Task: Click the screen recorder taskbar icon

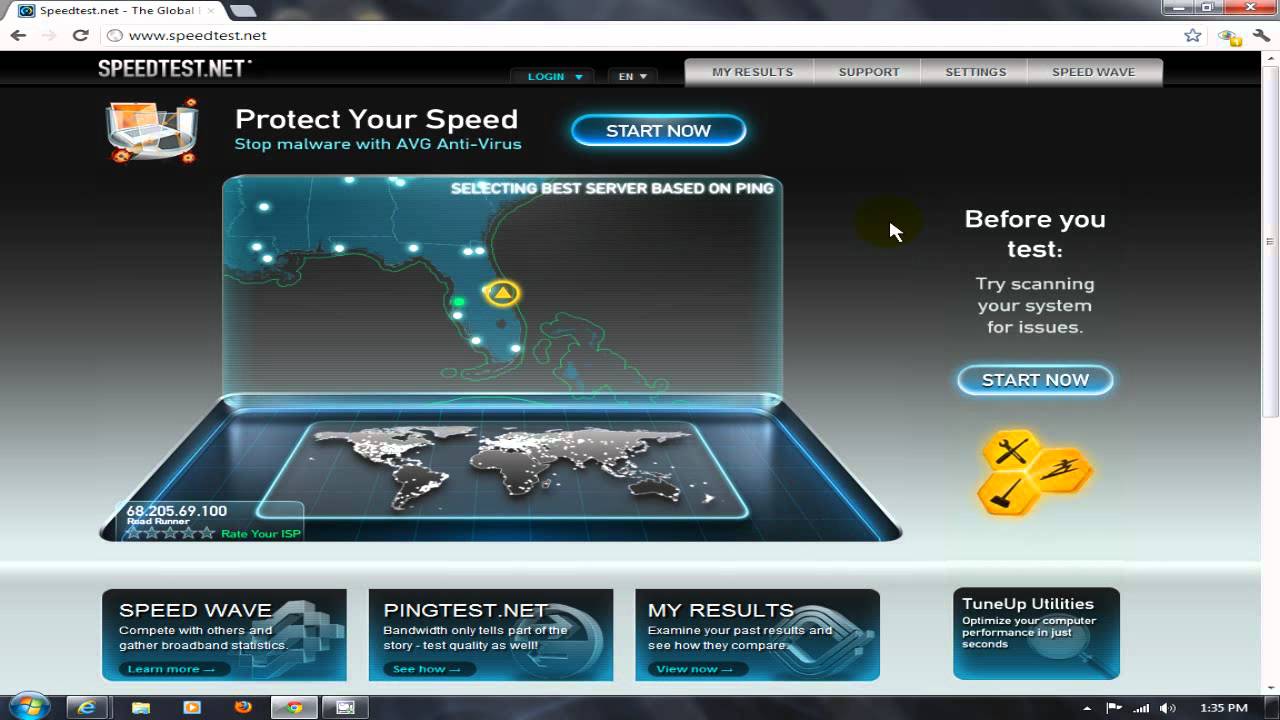Action: pos(346,707)
